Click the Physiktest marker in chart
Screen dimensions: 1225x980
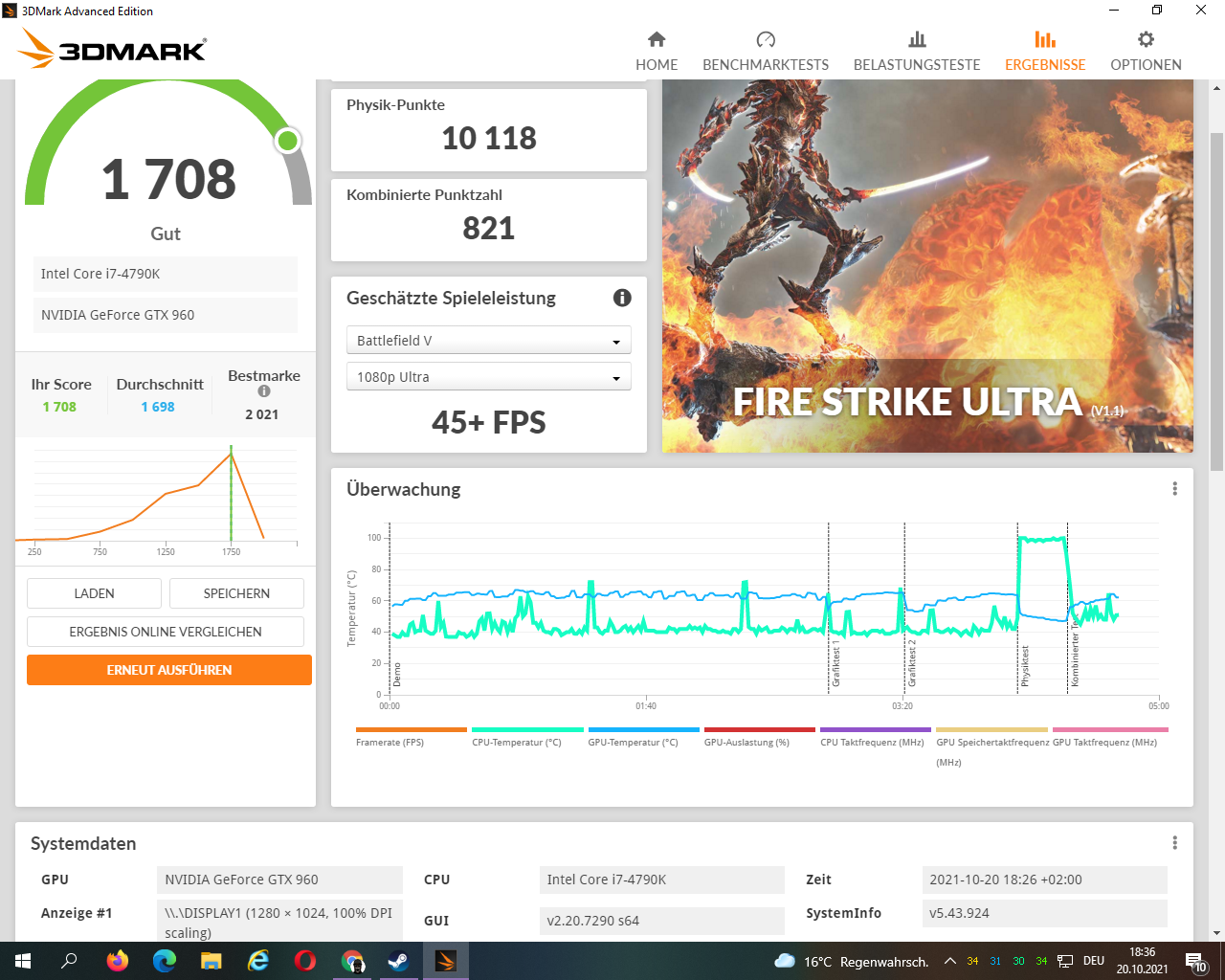tap(1025, 665)
